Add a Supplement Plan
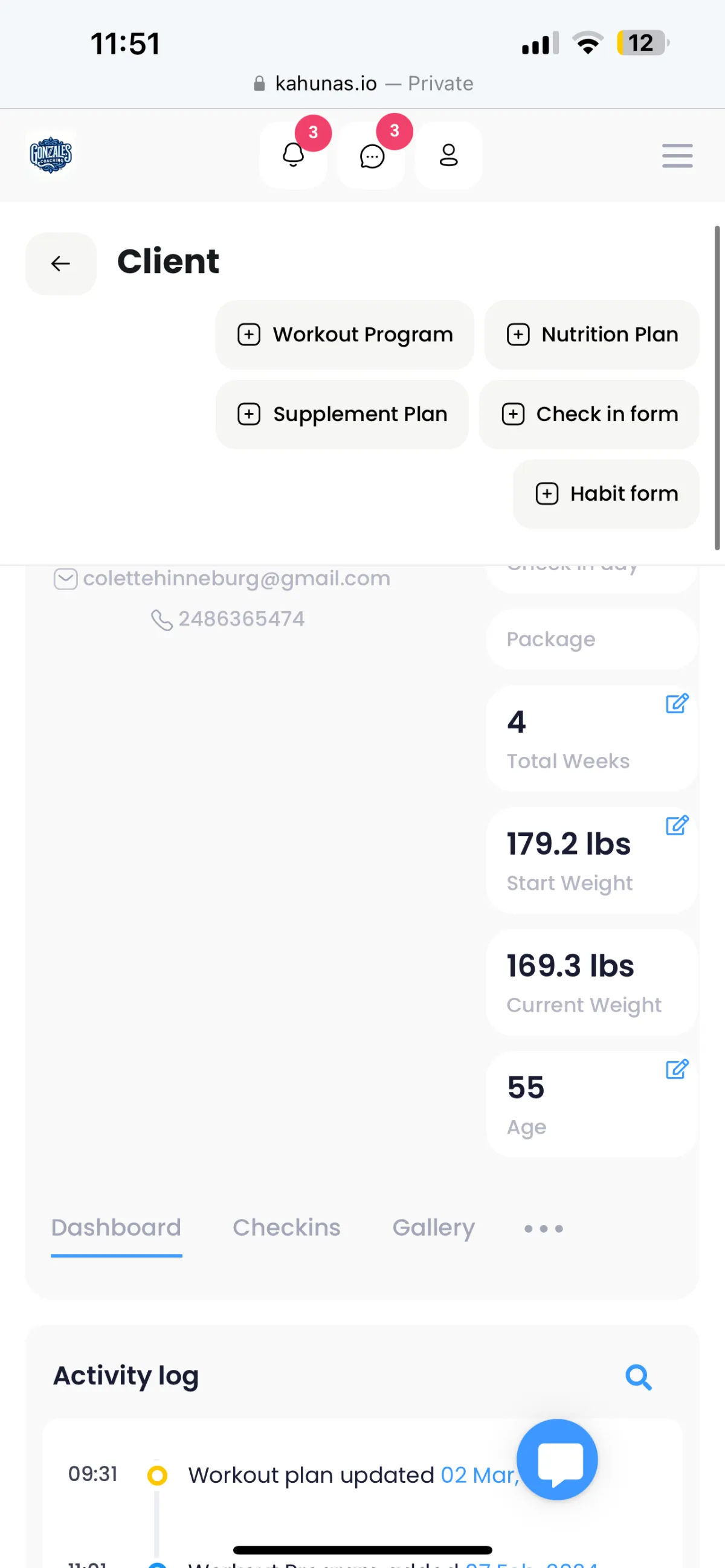Image resolution: width=725 pixels, height=1568 pixels. click(342, 414)
